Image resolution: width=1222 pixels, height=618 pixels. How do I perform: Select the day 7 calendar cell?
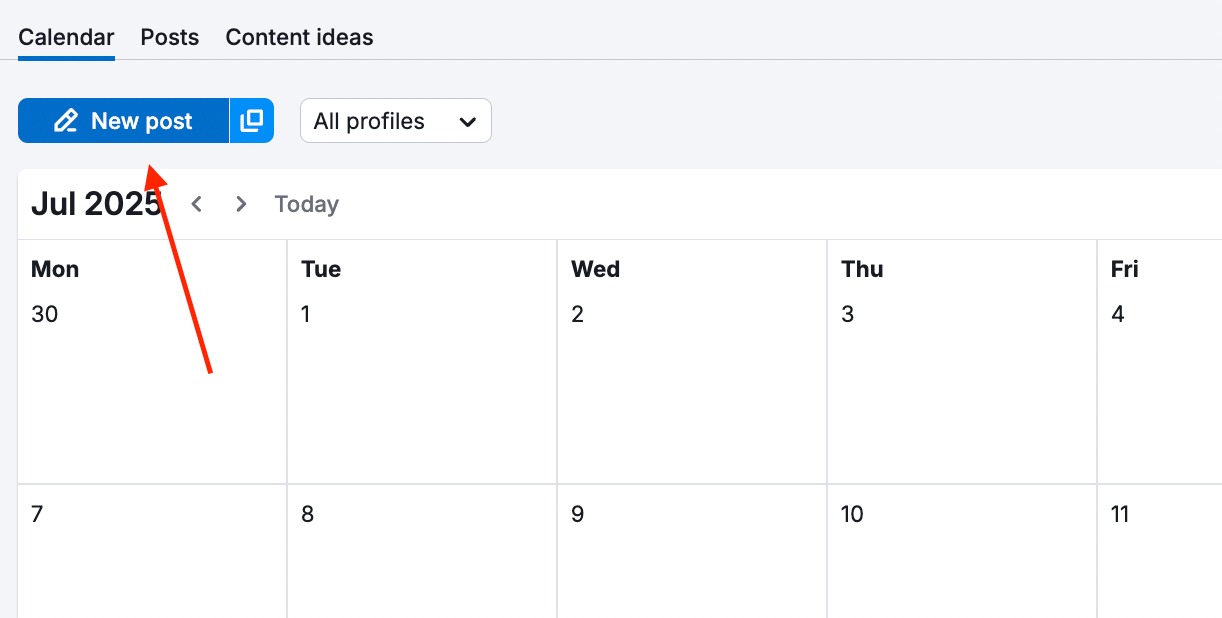pos(152,560)
